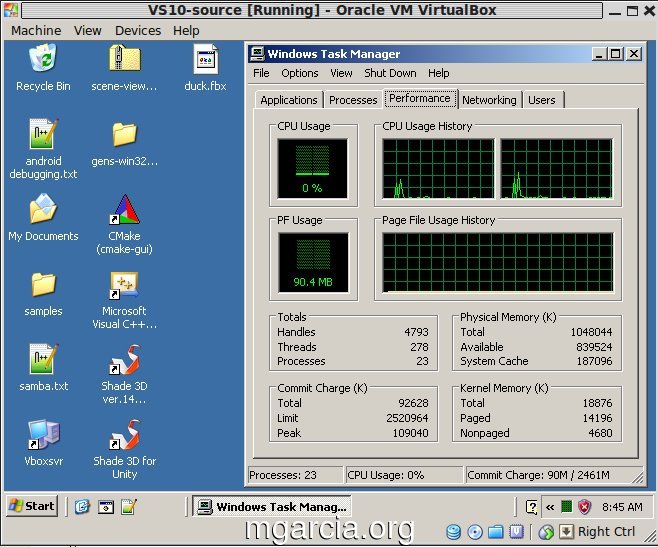The height and width of the screenshot is (547, 658).
Task: Open Task Manager View menu
Action: (341, 73)
